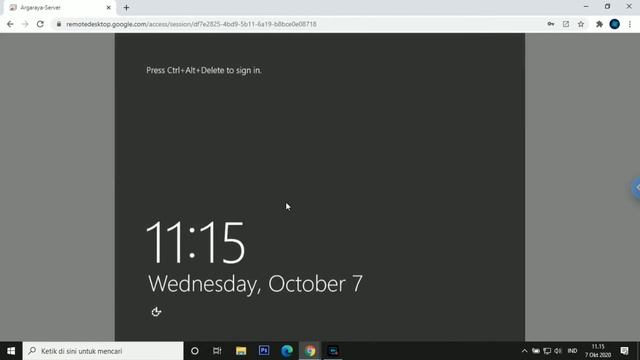
Task: Close the Argaraya-Server tab
Action: coord(109,7)
